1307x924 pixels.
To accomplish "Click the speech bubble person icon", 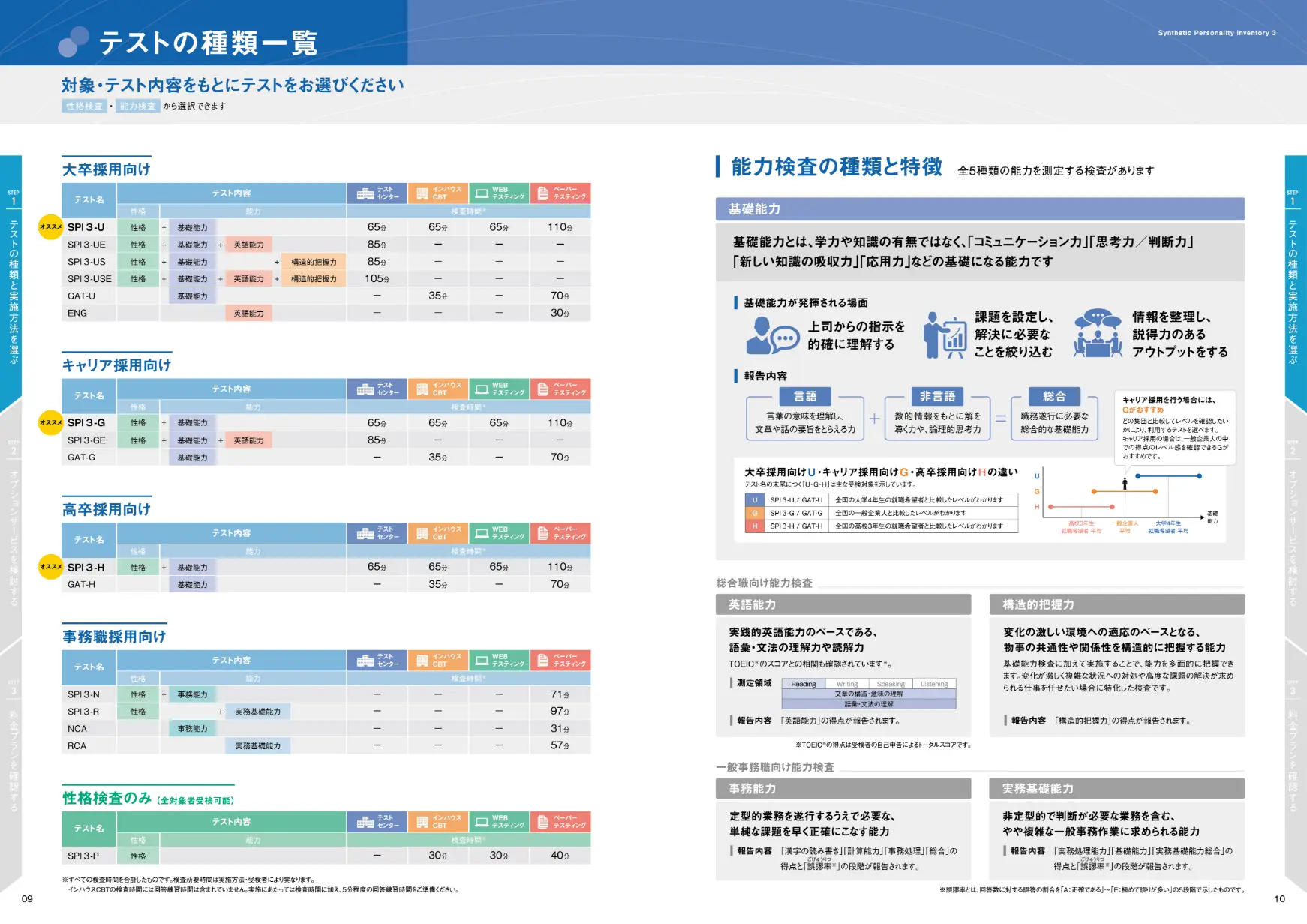I will [772, 335].
